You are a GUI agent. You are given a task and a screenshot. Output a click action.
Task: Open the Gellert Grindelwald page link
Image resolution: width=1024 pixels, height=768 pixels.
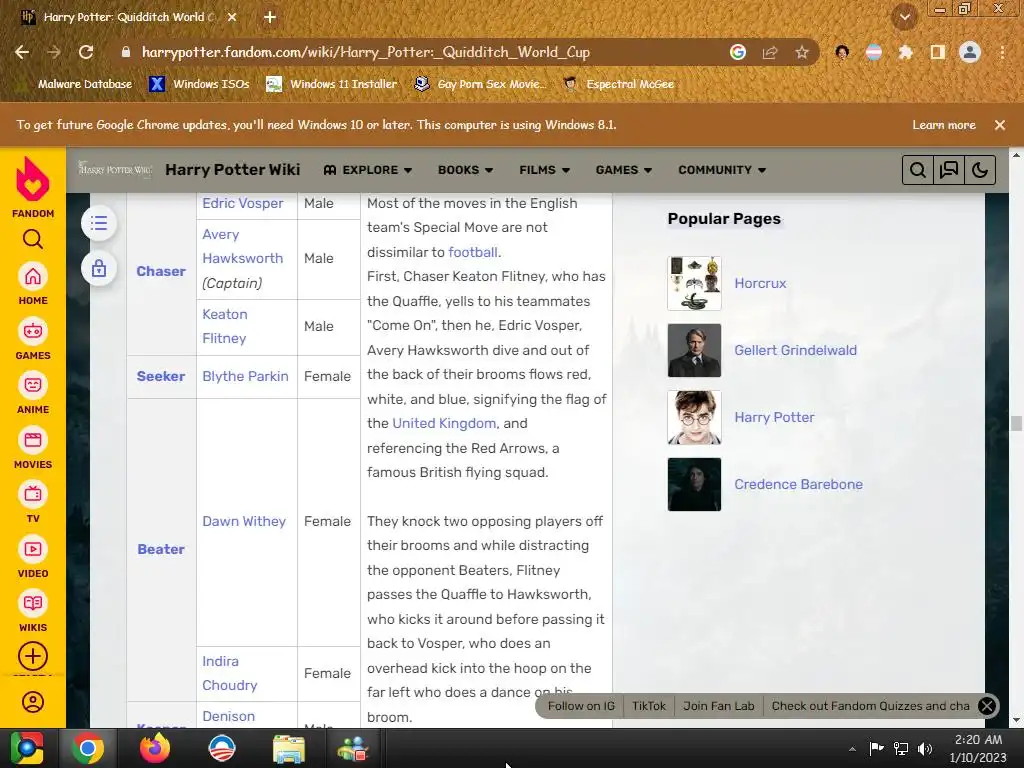click(x=795, y=350)
